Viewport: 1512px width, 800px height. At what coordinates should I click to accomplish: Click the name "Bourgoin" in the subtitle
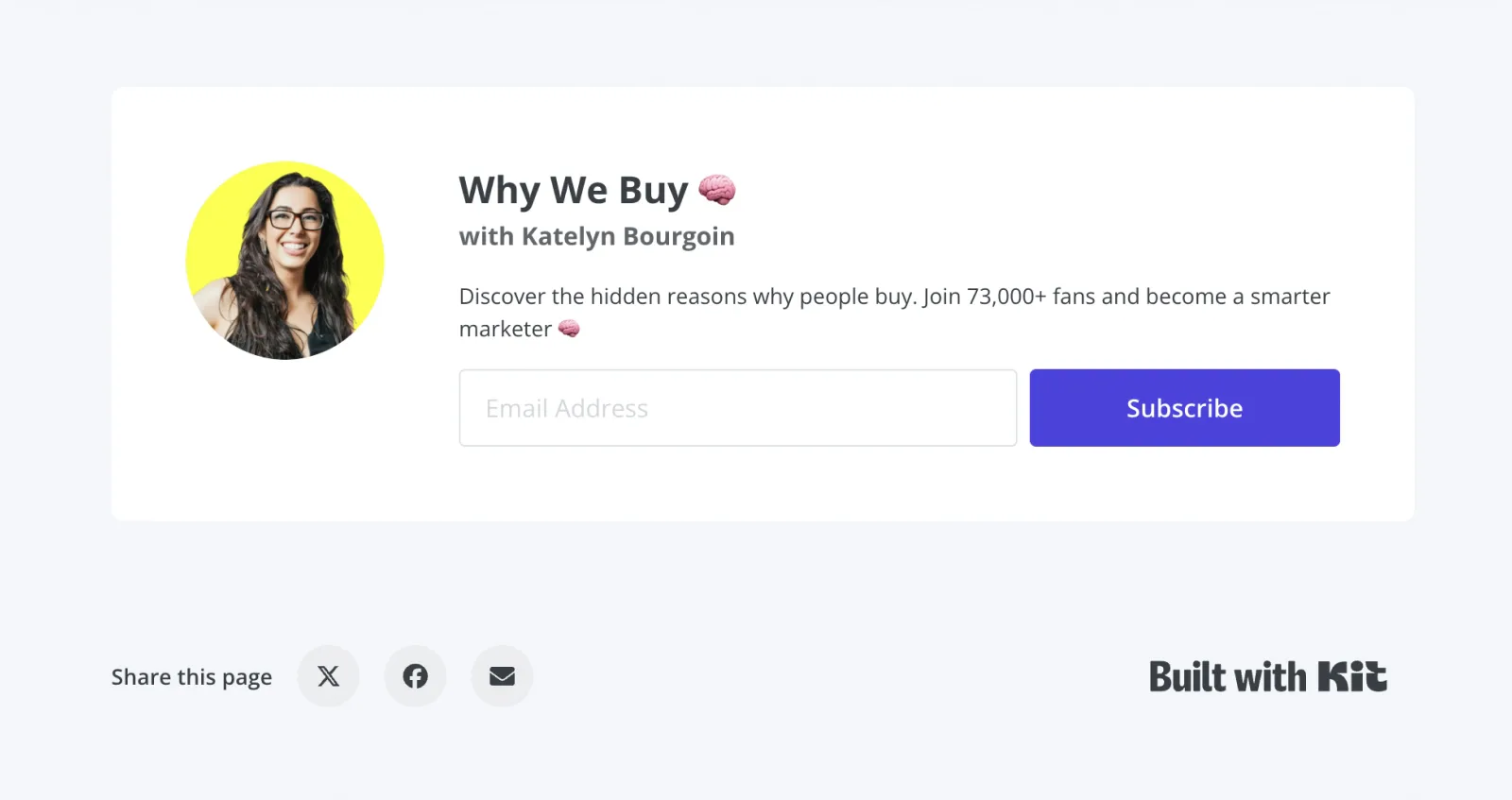click(x=678, y=236)
